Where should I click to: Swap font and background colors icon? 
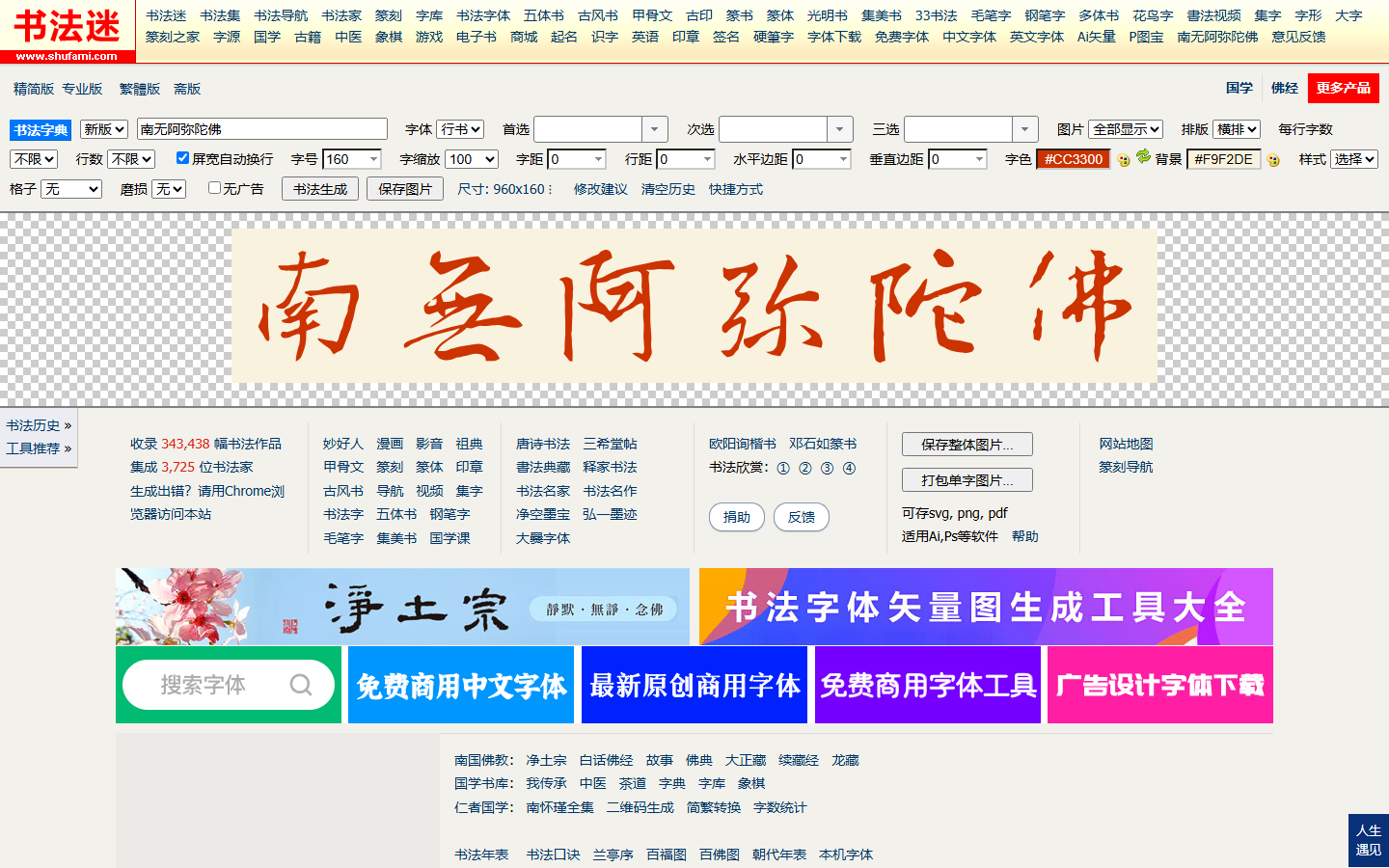pos(1144,156)
